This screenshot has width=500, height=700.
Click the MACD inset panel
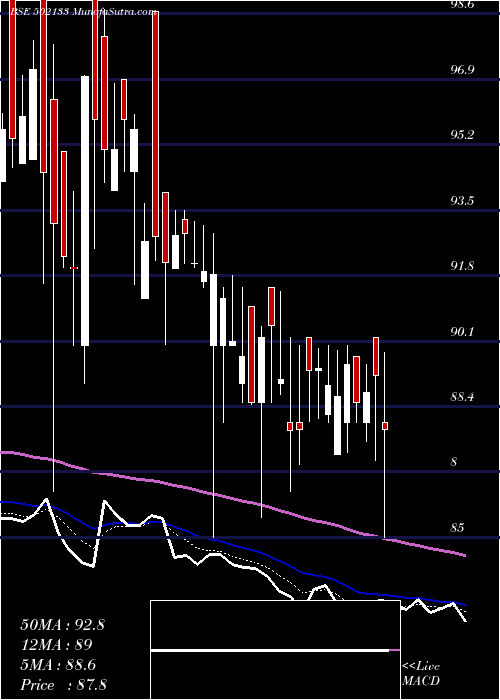[x=275, y=650]
